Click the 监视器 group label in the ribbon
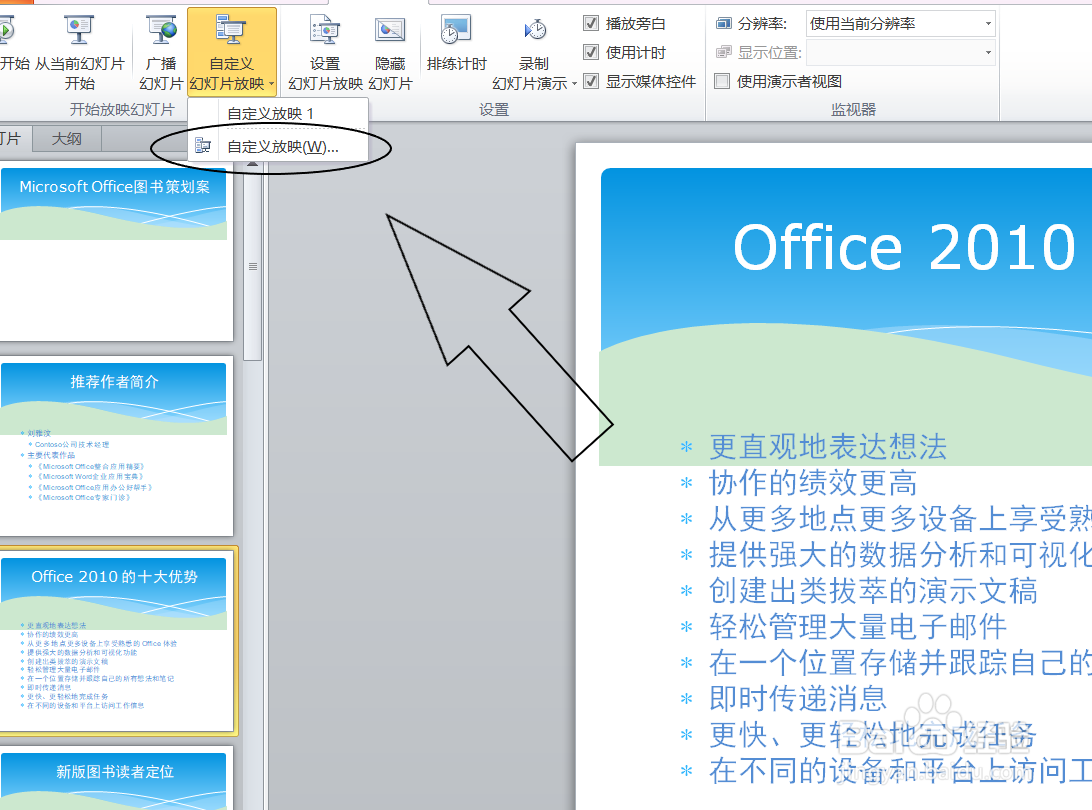This screenshot has height=810, width=1092. point(853,110)
